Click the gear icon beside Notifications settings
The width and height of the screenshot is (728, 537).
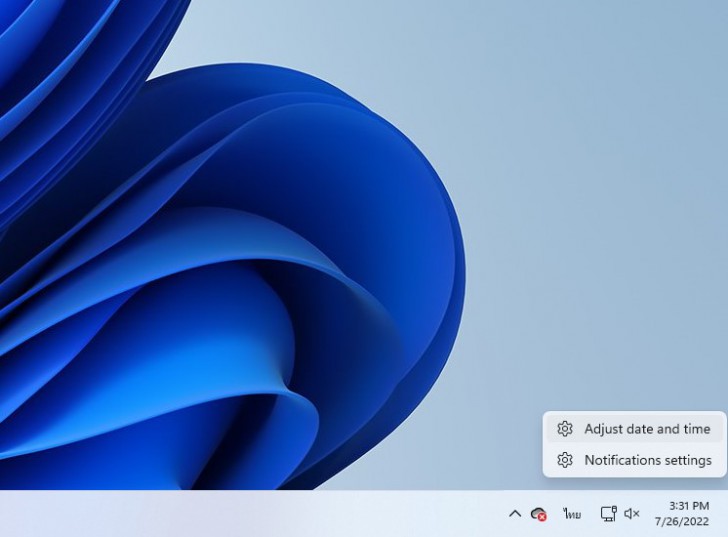[565, 460]
